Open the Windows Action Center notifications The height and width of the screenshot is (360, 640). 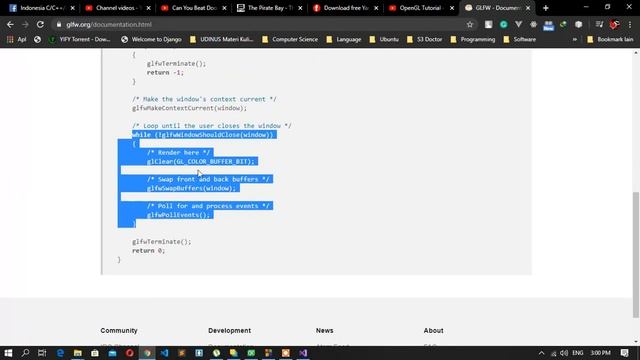click(624, 353)
